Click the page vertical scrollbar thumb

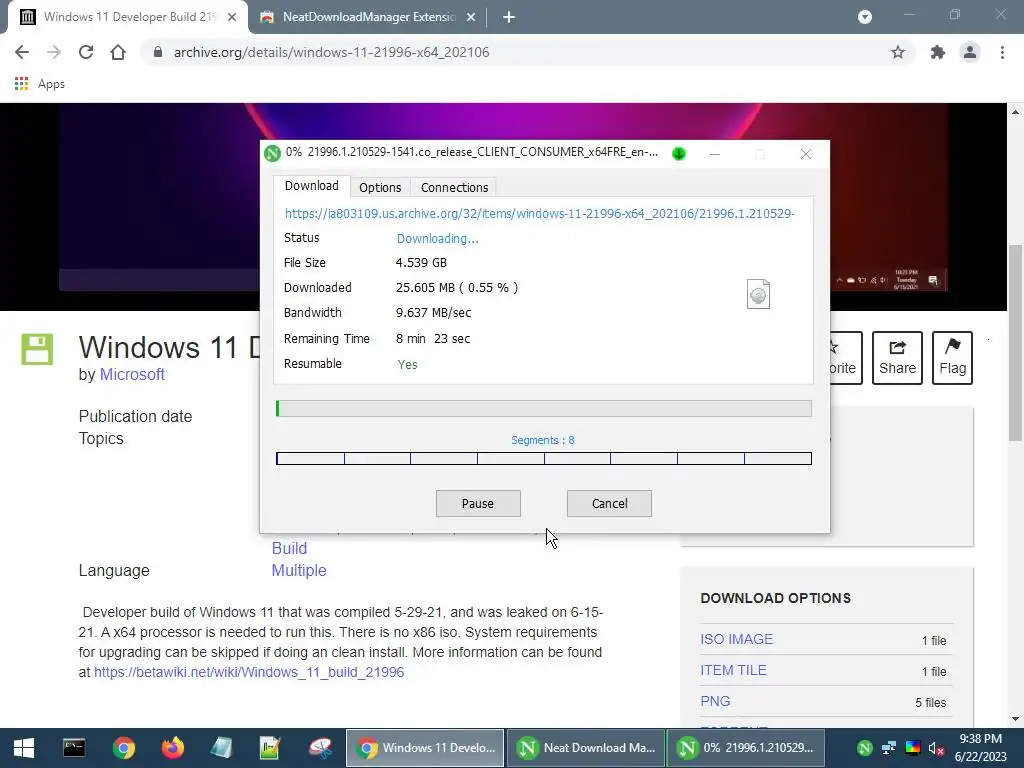1015,342
